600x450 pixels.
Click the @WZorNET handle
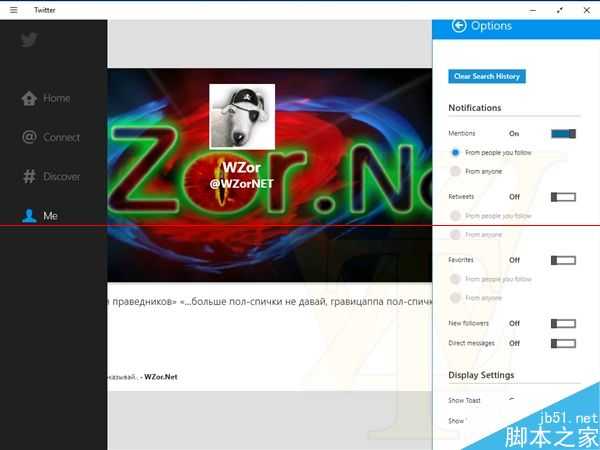point(241,184)
